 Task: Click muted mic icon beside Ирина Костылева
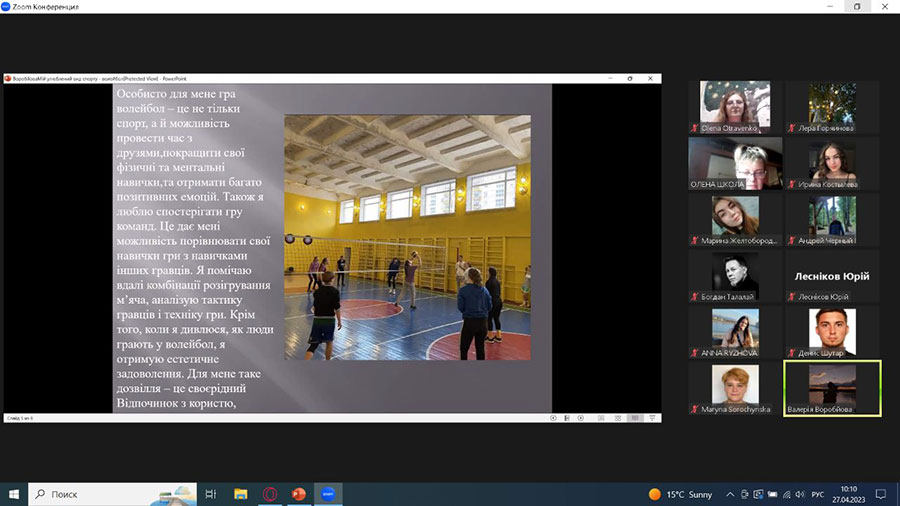[792, 185]
